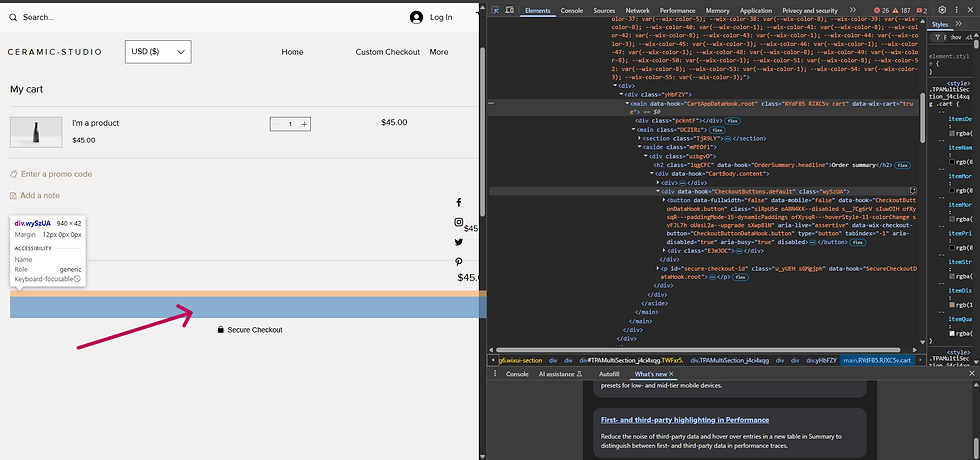Open the drawer Autofill tab
Screen dimensions: 980x460
pyautogui.click(x=609, y=374)
